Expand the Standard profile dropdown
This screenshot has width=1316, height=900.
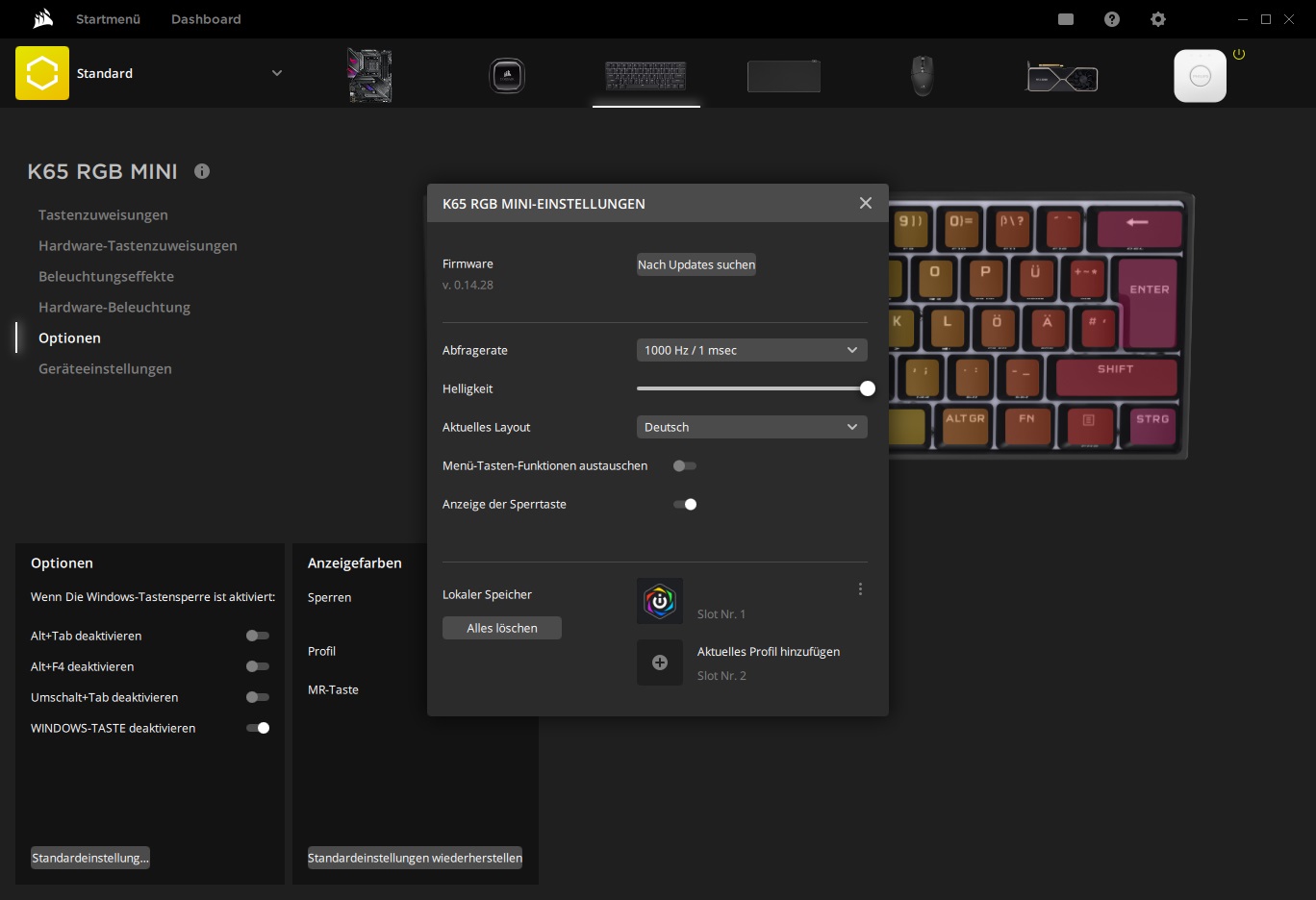click(277, 73)
